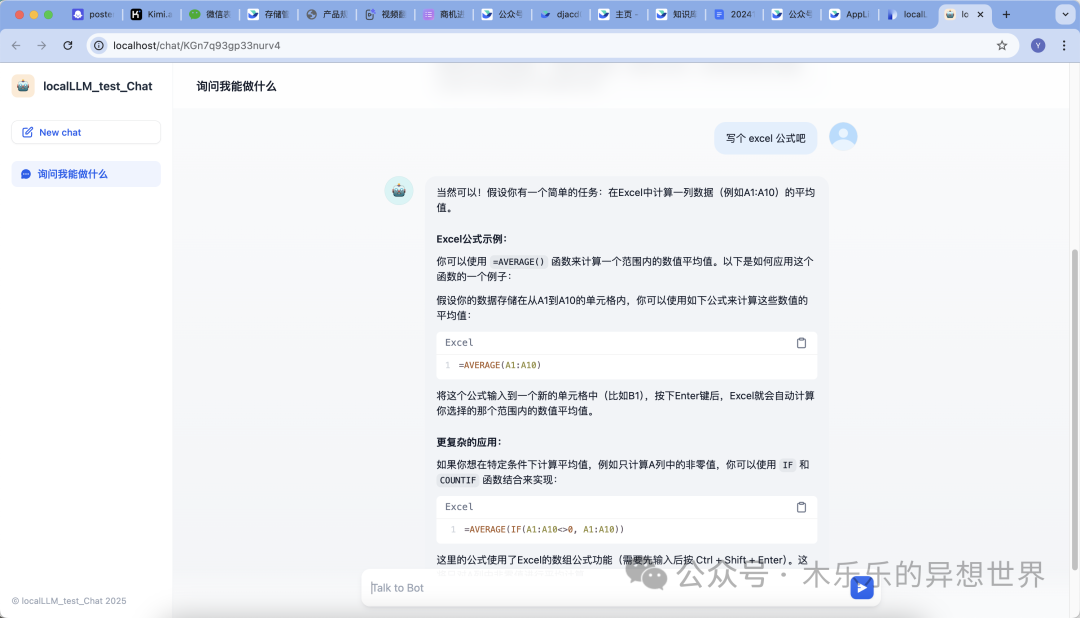1080x618 pixels.
Task: Open a new browser tab
Action: click(x=1006, y=15)
